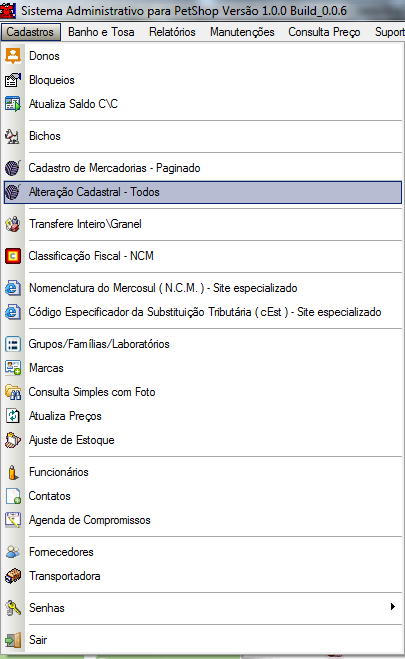Open the Manutenções menu
405x659 pixels.
click(242, 32)
